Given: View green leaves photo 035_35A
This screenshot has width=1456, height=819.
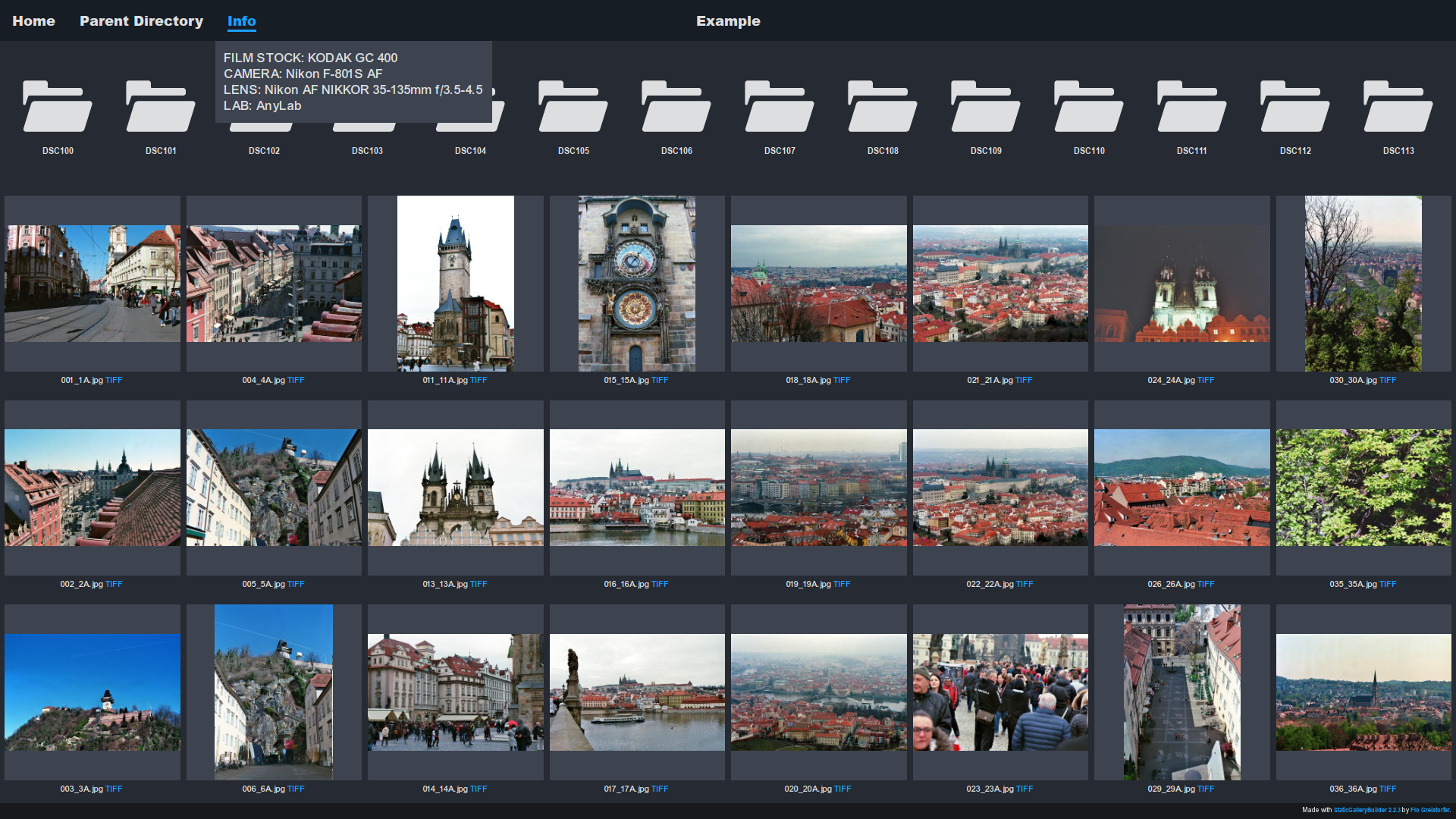Looking at the screenshot, I should (1363, 488).
